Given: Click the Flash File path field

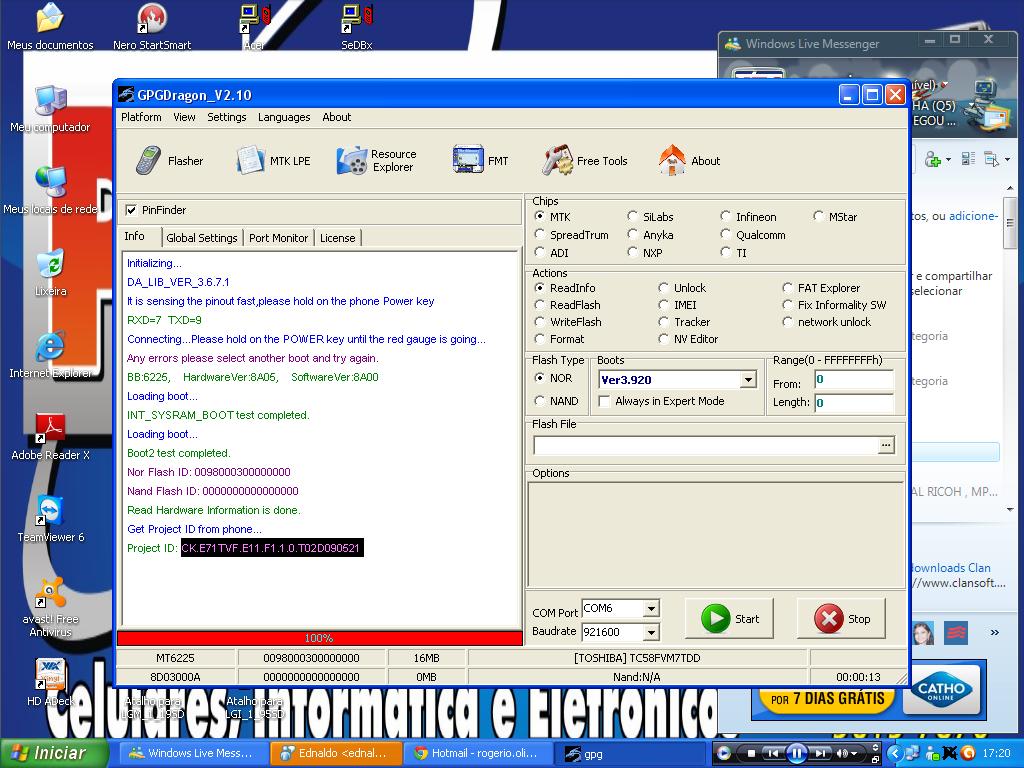Looking at the screenshot, I should point(706,445).
